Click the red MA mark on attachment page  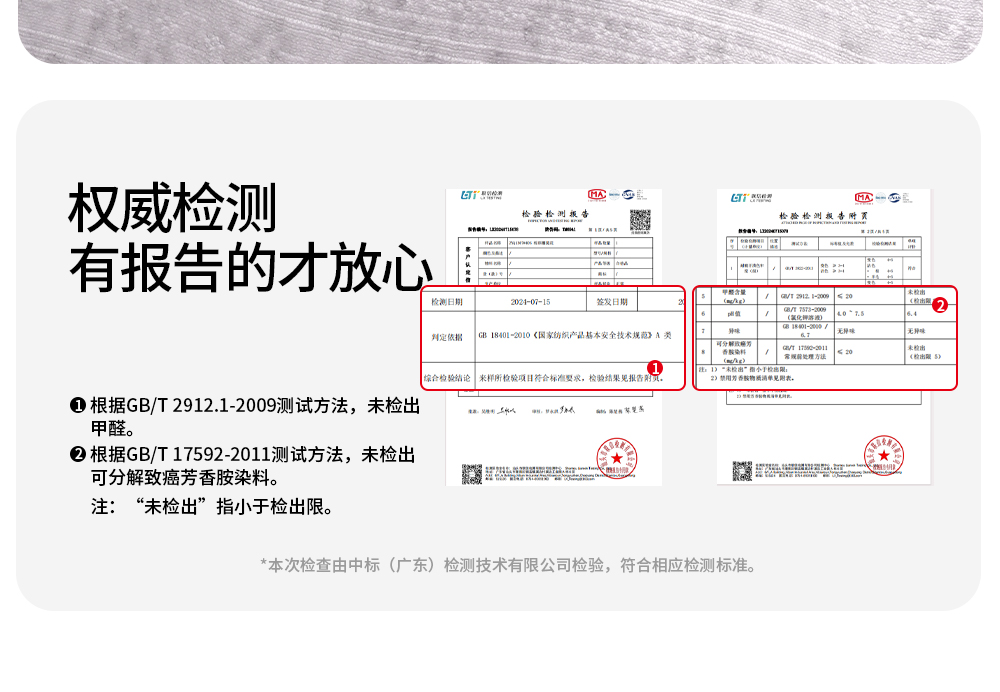pyautogui.click(x=864, y=197)
